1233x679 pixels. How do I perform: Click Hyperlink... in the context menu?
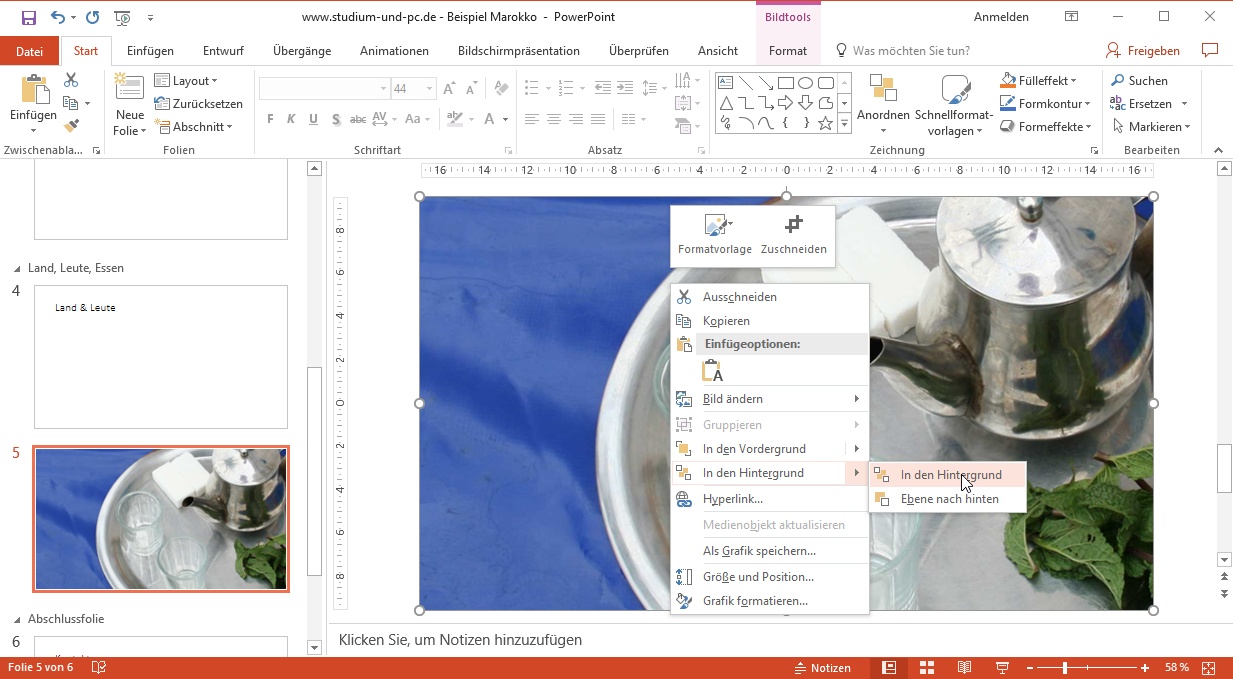pos(770,499)
